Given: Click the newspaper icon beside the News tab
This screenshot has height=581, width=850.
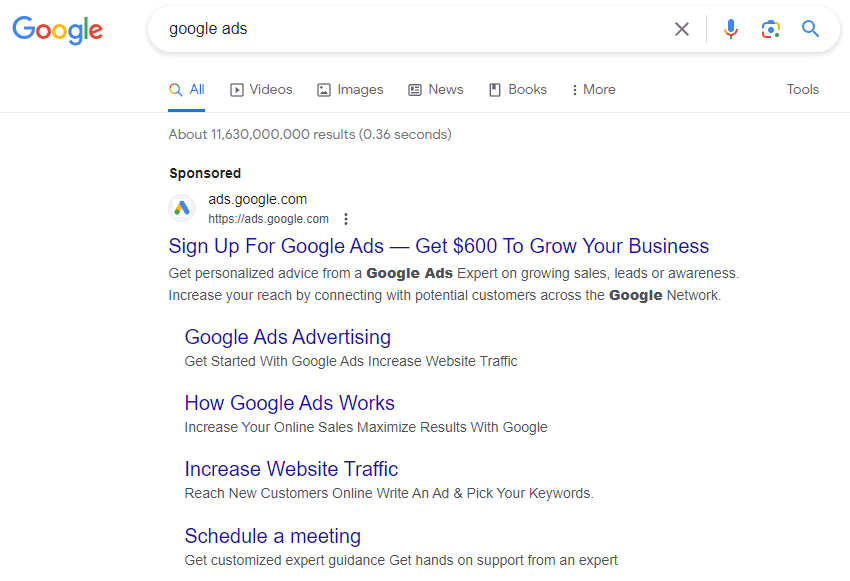Looking at the screenshot, I should tap(413, 89).
